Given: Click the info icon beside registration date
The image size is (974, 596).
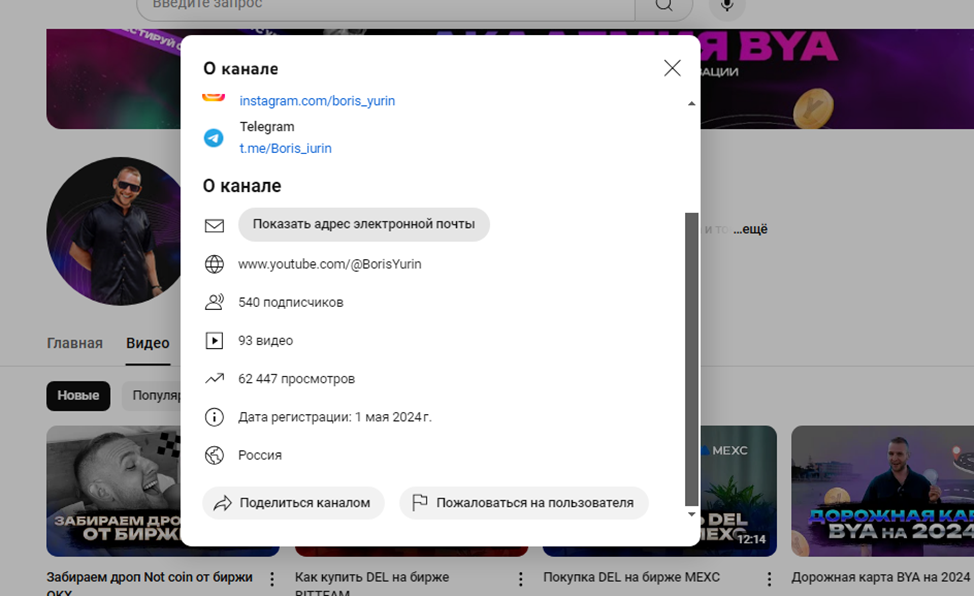Looking at the screenshot, I should 214,417.
